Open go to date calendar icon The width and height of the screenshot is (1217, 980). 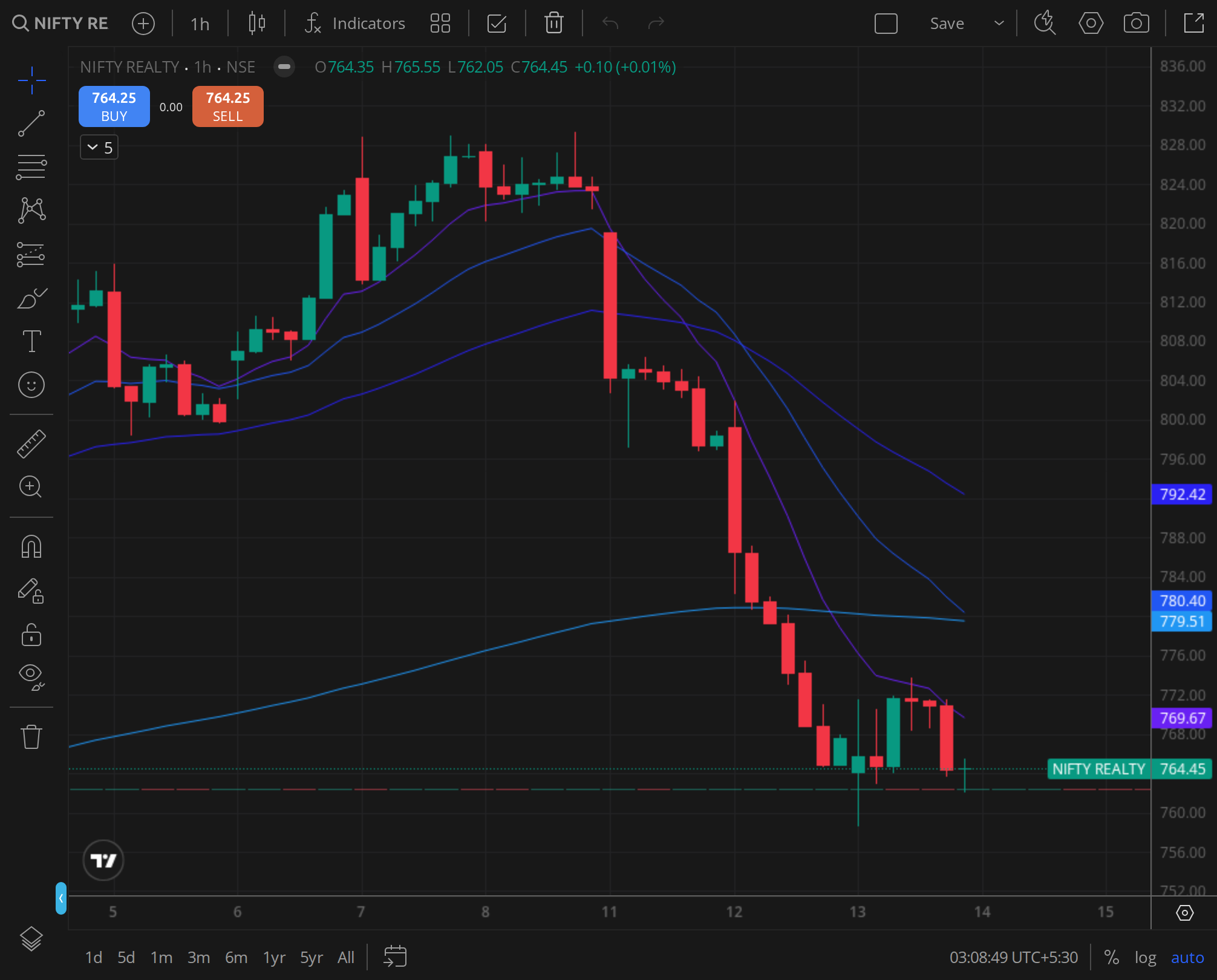395,957
